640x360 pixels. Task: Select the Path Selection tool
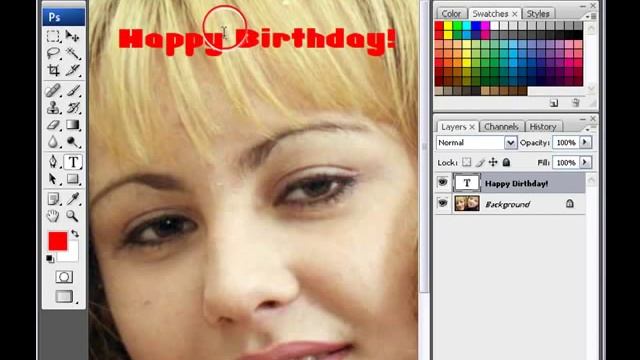53,179
